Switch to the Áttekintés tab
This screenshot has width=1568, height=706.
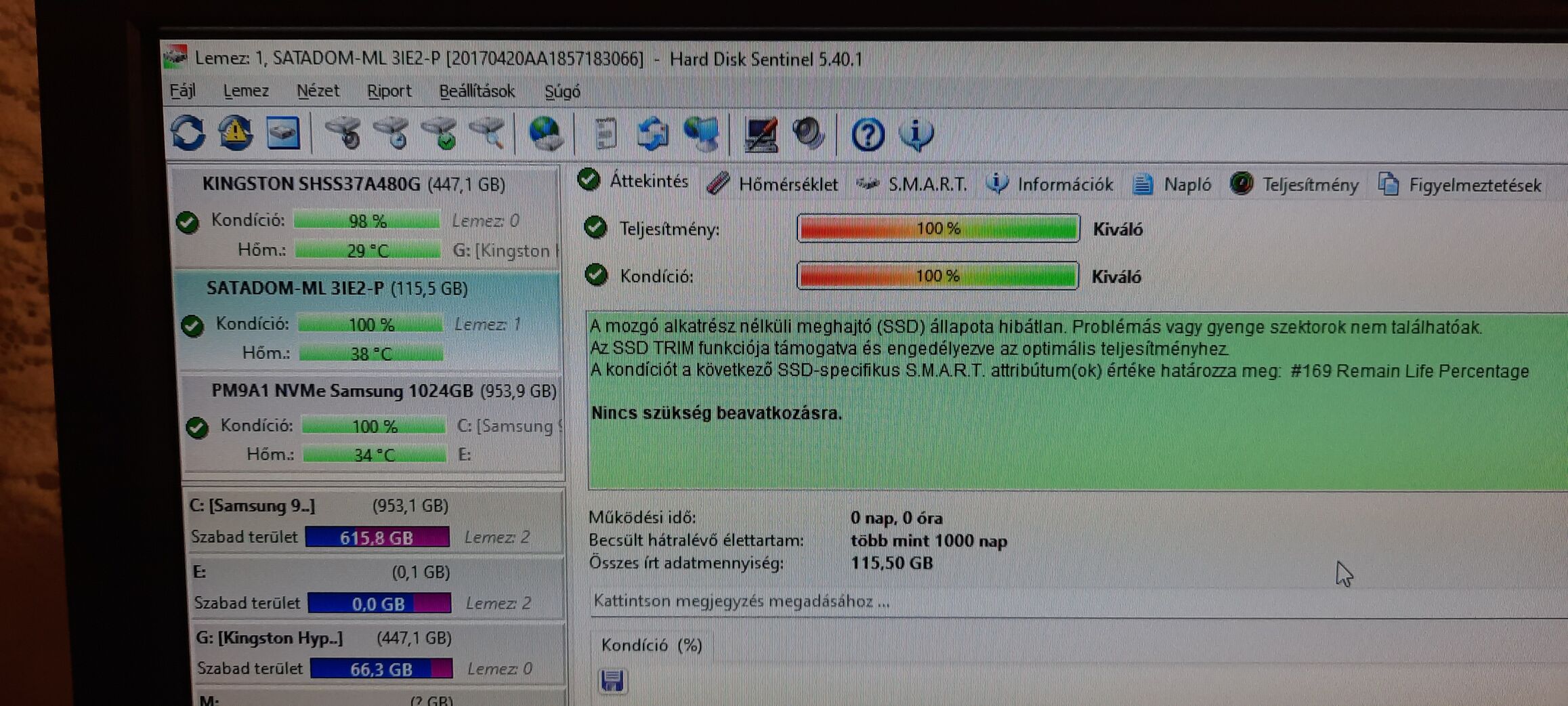pyautogui.click(x=633, y=181)
